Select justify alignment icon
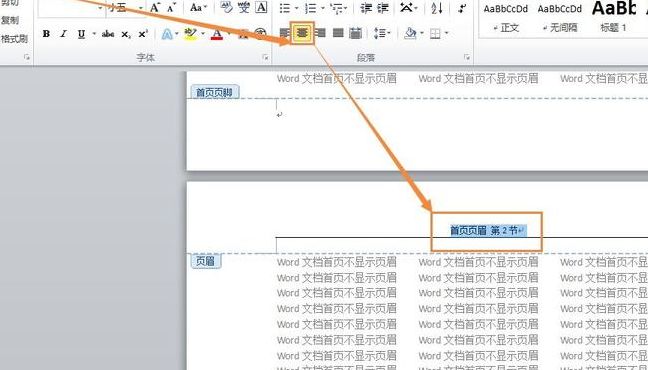The image size is (648, 370). pos(338,33)
